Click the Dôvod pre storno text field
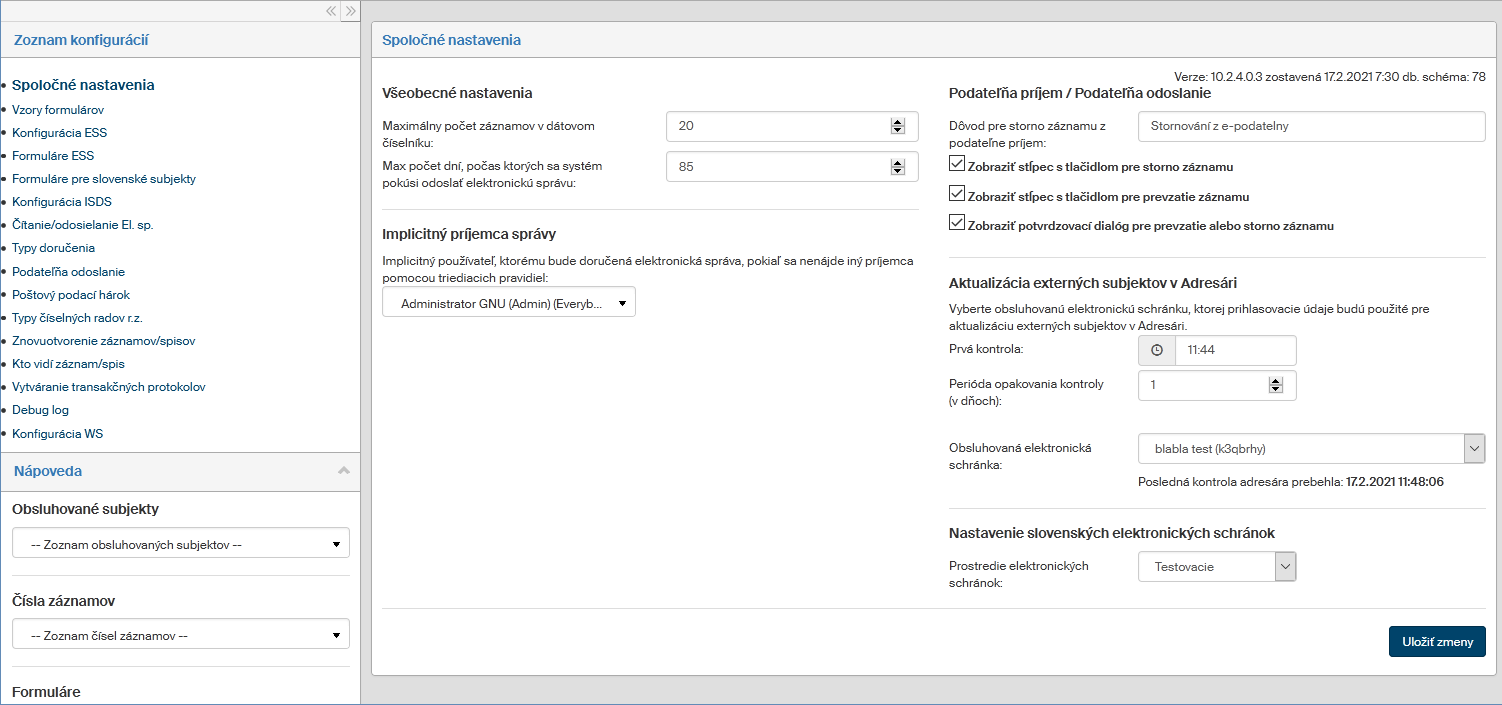 [x=1311, y=127]
